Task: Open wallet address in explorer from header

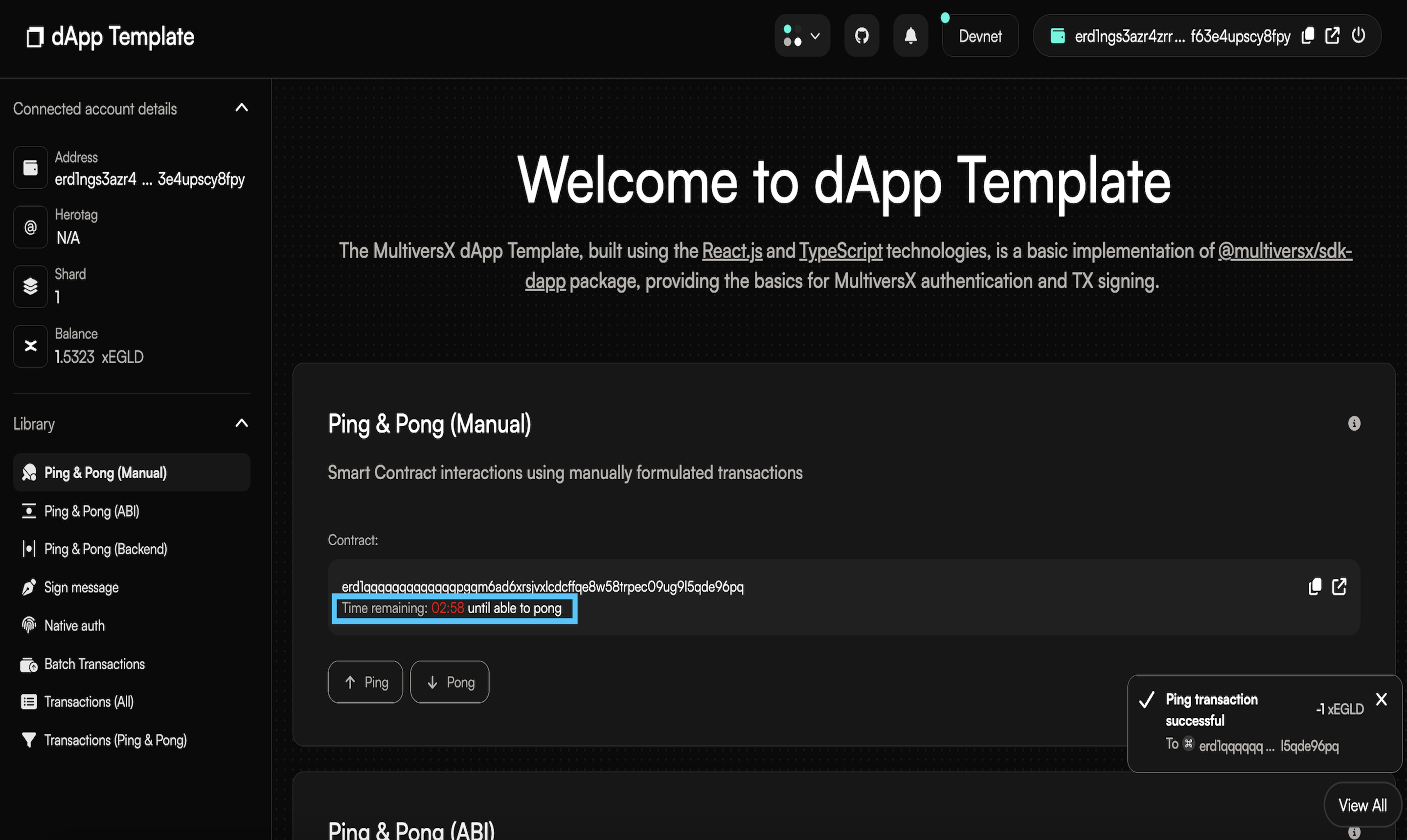Action: tap(1332, 36)
